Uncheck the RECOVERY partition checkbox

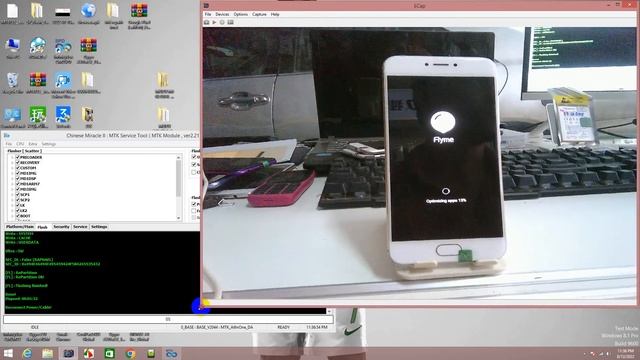(x=18, y=162)
